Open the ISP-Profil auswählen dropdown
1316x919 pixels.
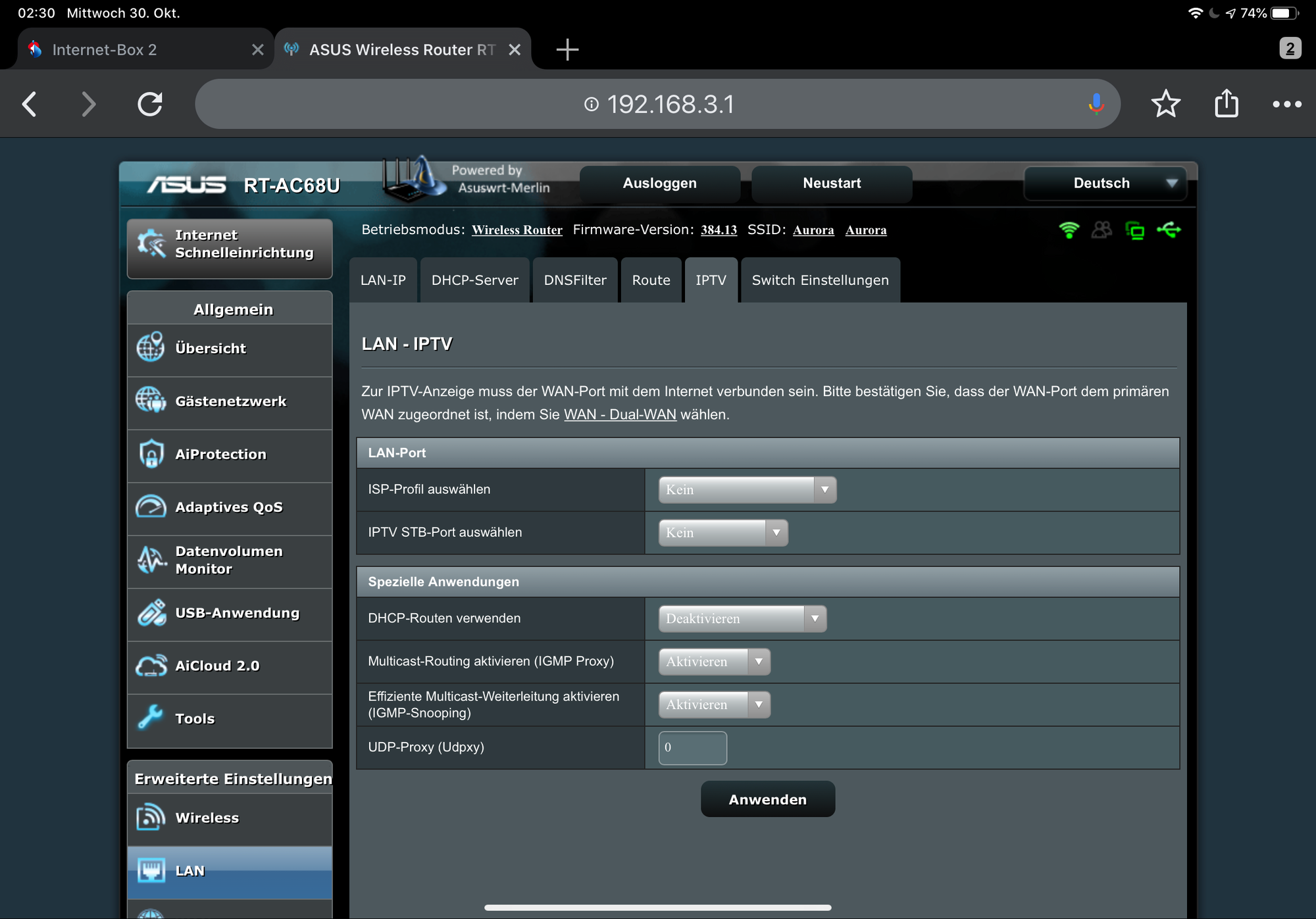tap(747, 490)
